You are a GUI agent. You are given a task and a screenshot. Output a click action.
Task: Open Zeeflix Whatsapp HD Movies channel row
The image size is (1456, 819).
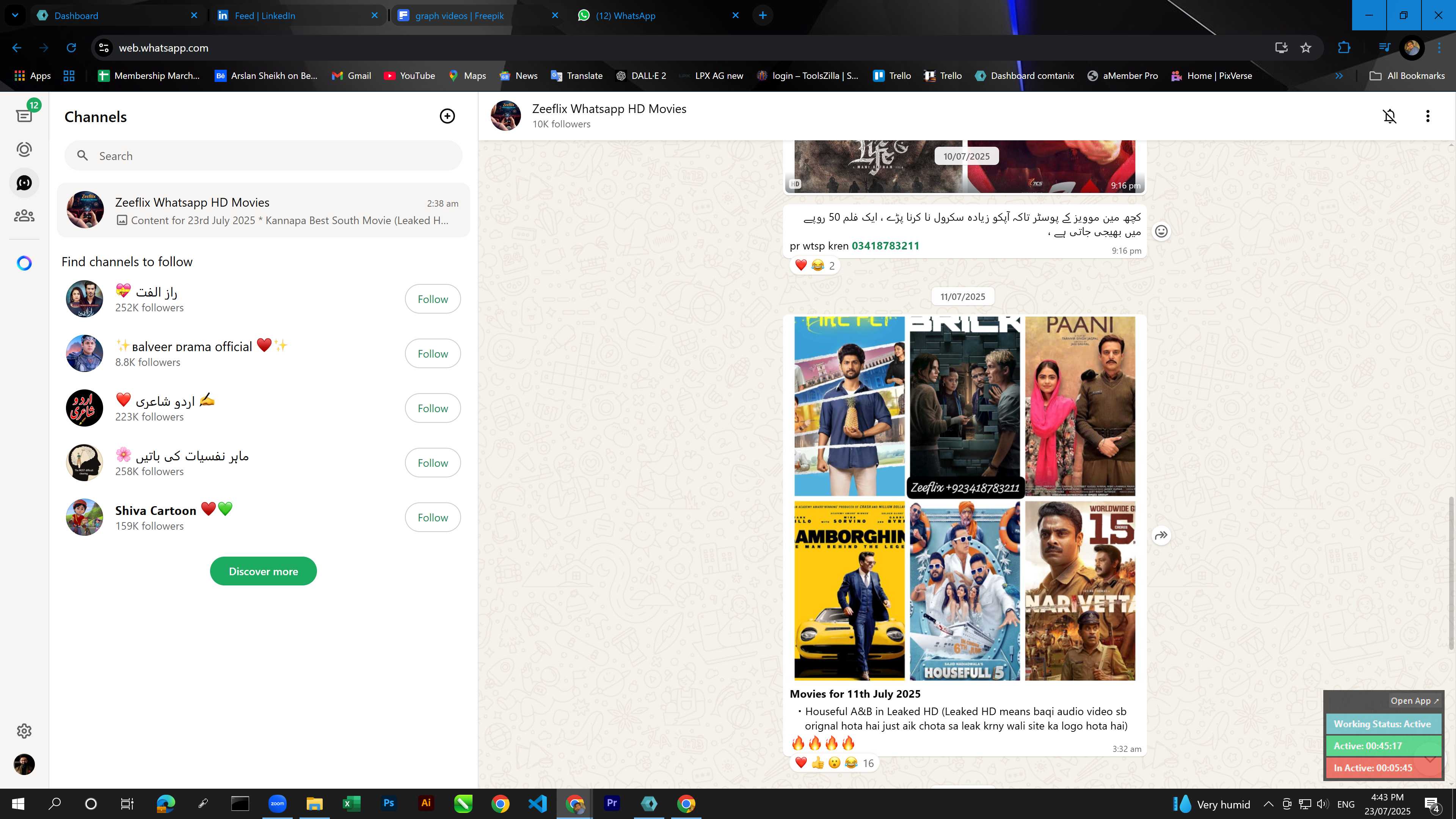click(x=264, y=210)
